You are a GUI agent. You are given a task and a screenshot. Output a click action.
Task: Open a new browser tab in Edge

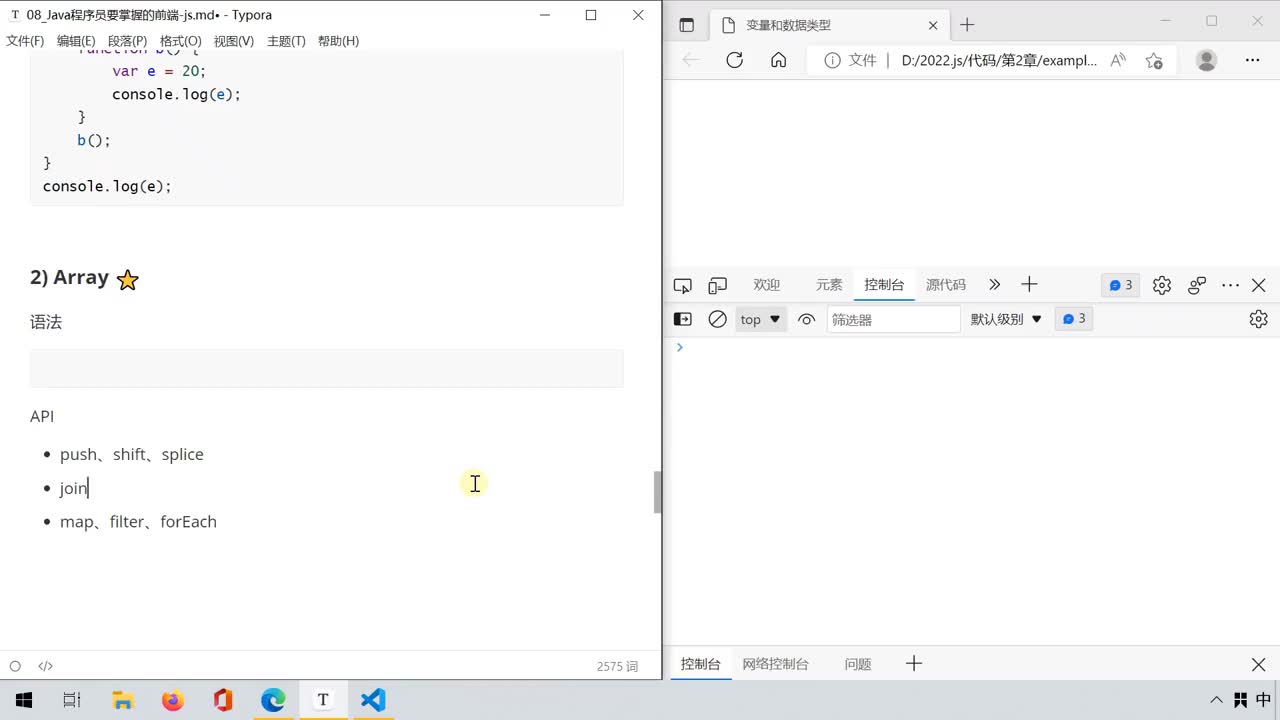(967, 25)
